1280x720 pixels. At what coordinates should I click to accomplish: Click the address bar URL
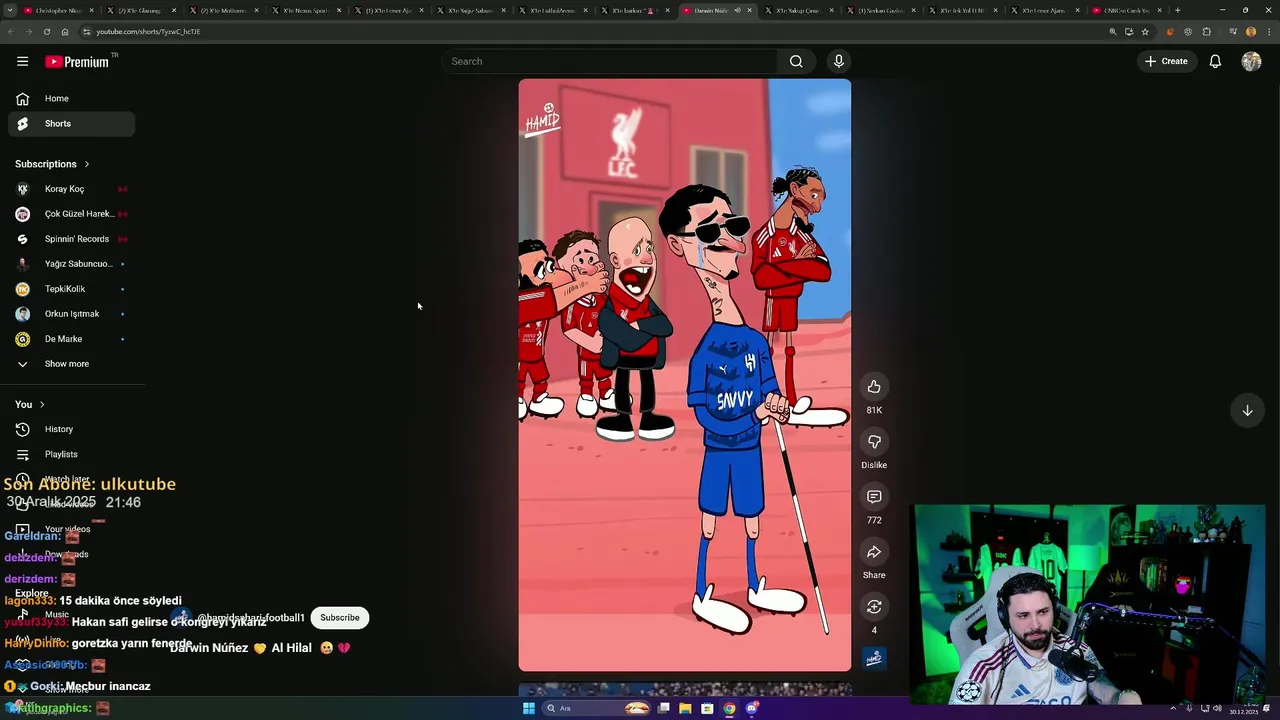(148, 32)
